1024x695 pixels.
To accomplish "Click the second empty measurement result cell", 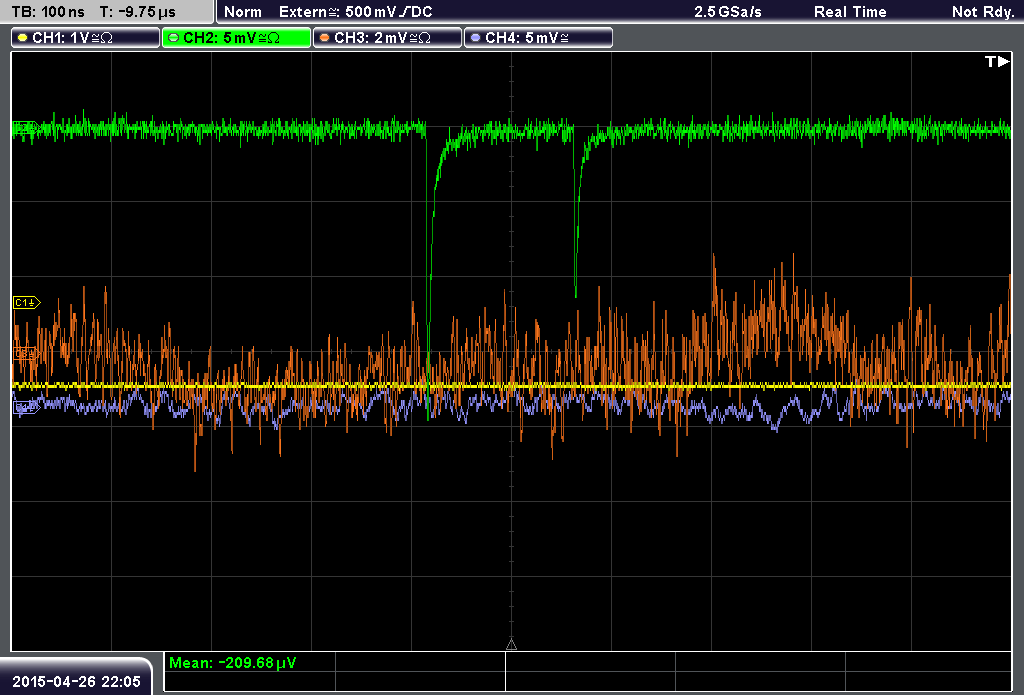I will pos(590,662).
